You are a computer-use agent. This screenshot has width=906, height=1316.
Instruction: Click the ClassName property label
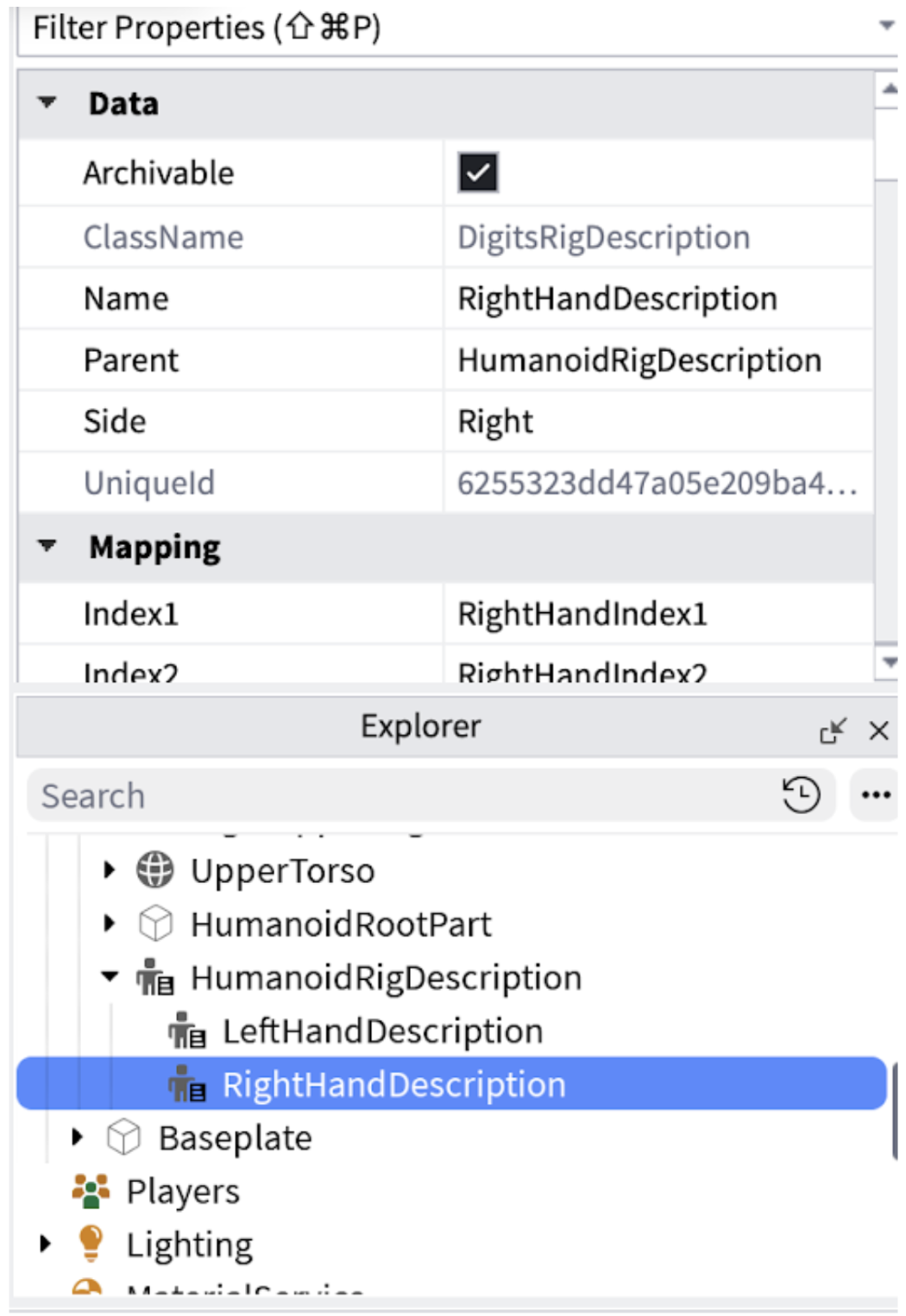163,237
